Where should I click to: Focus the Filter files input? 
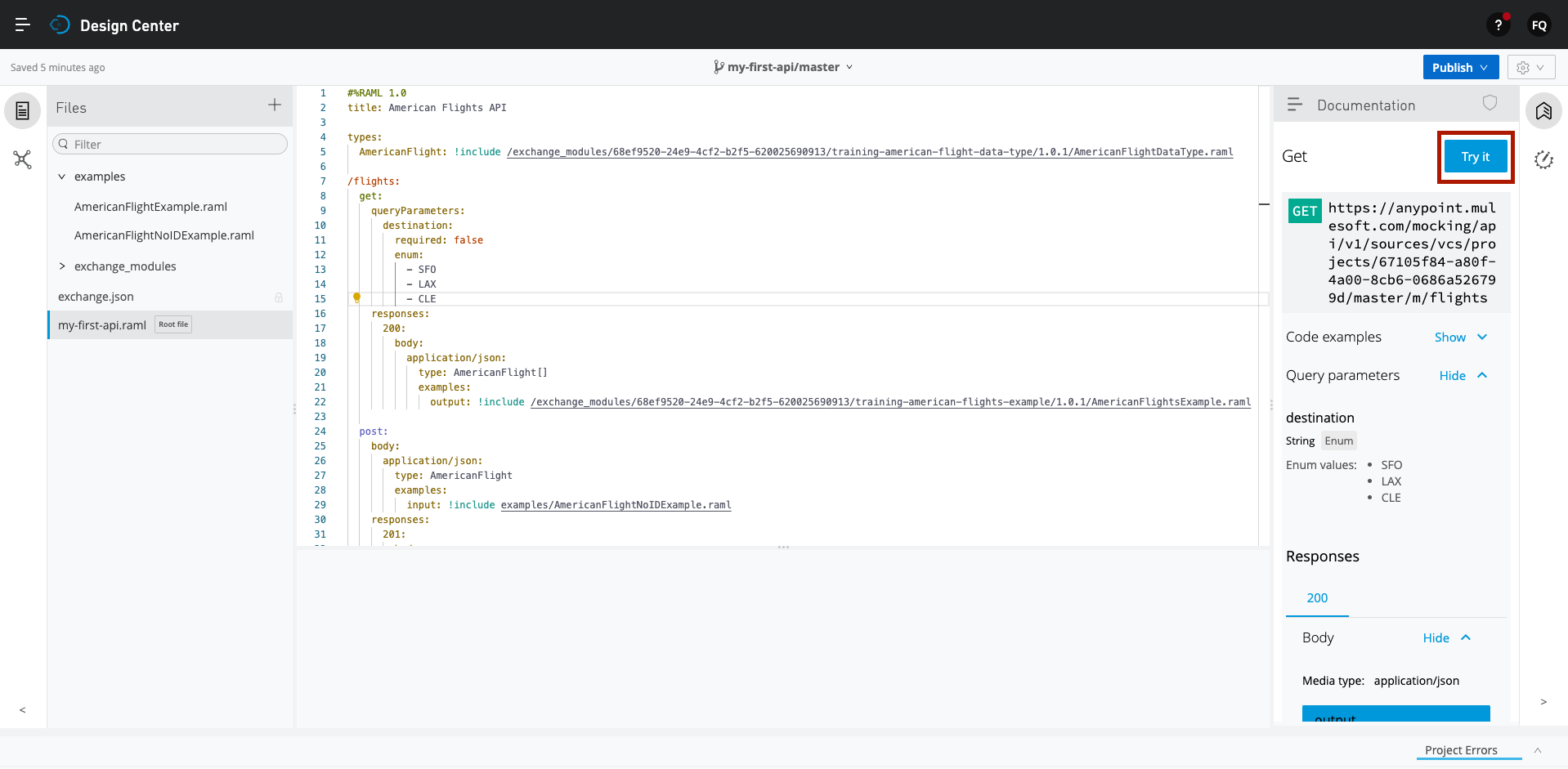tap(170, 144)
